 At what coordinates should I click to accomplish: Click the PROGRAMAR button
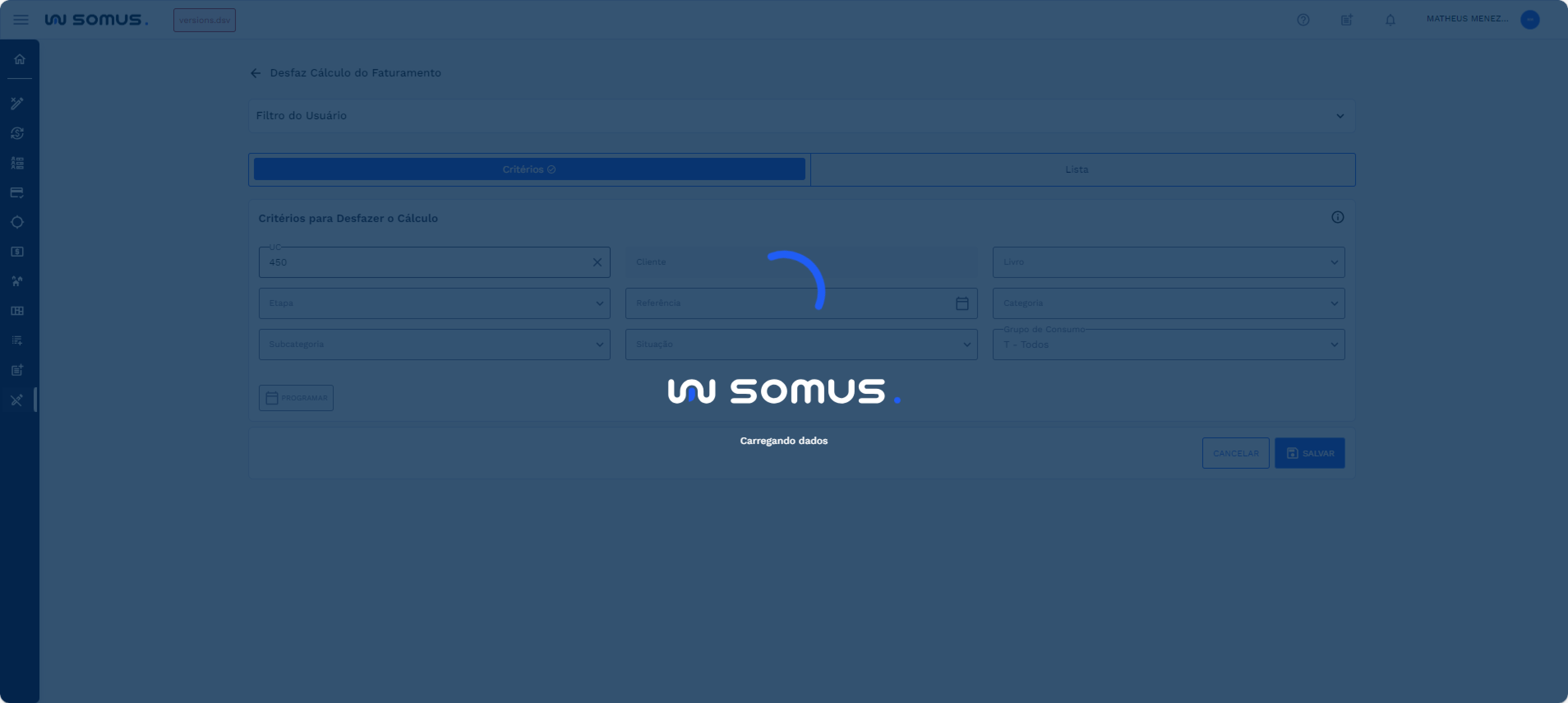296,398
